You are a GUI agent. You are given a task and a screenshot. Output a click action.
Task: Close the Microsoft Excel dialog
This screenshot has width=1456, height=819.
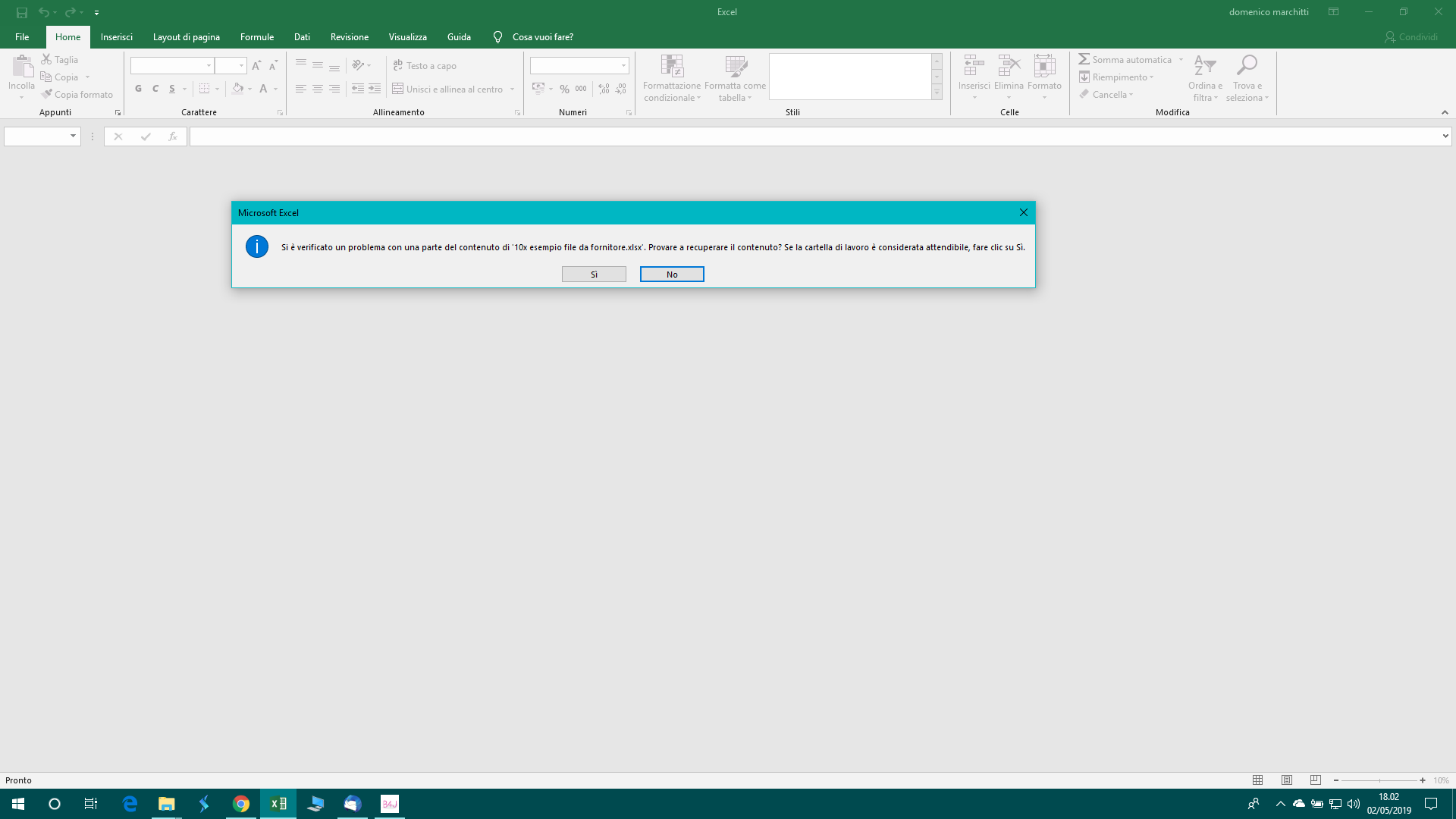[x=1023, y=213]
